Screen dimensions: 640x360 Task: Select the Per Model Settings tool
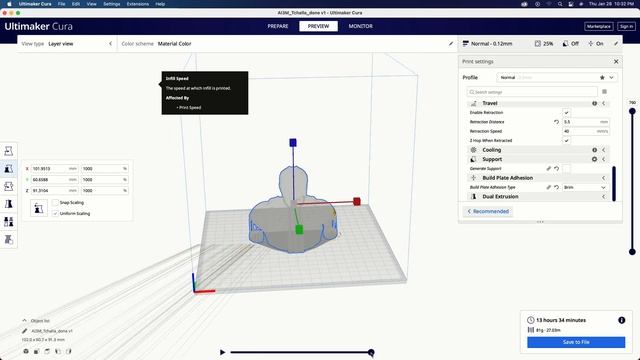tap(9, 222)
